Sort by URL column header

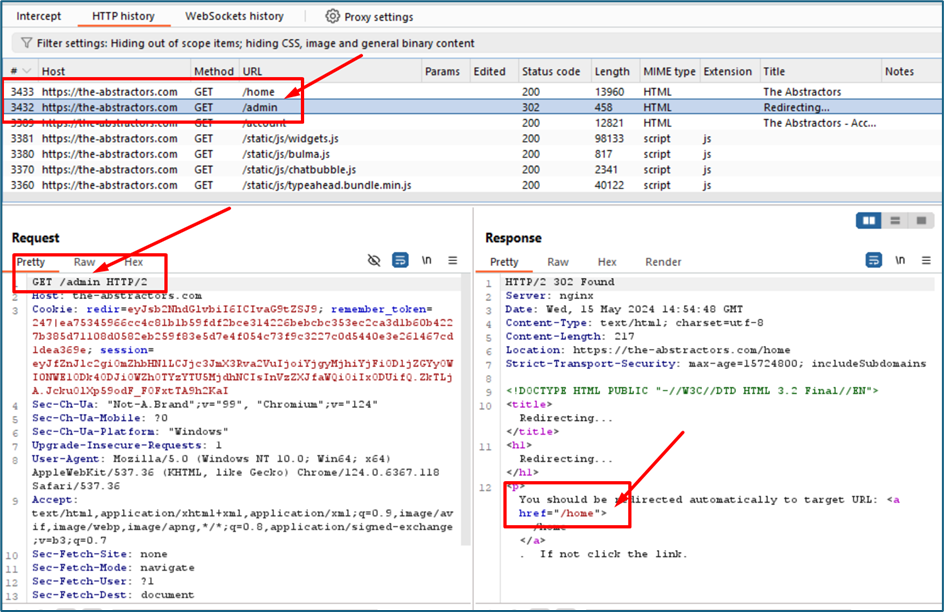coord(330,71)
